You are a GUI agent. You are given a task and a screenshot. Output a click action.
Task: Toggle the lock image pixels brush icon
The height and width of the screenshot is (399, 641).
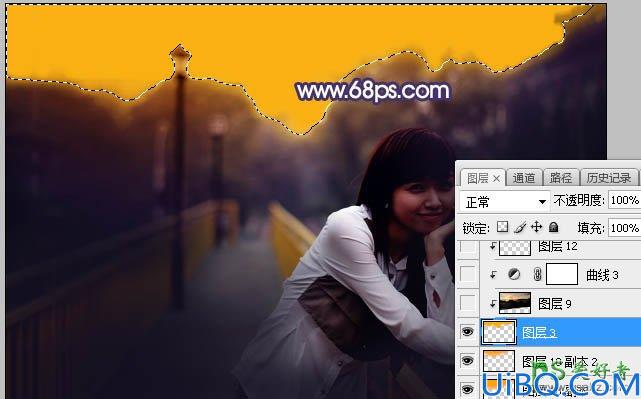pos(520,227)
